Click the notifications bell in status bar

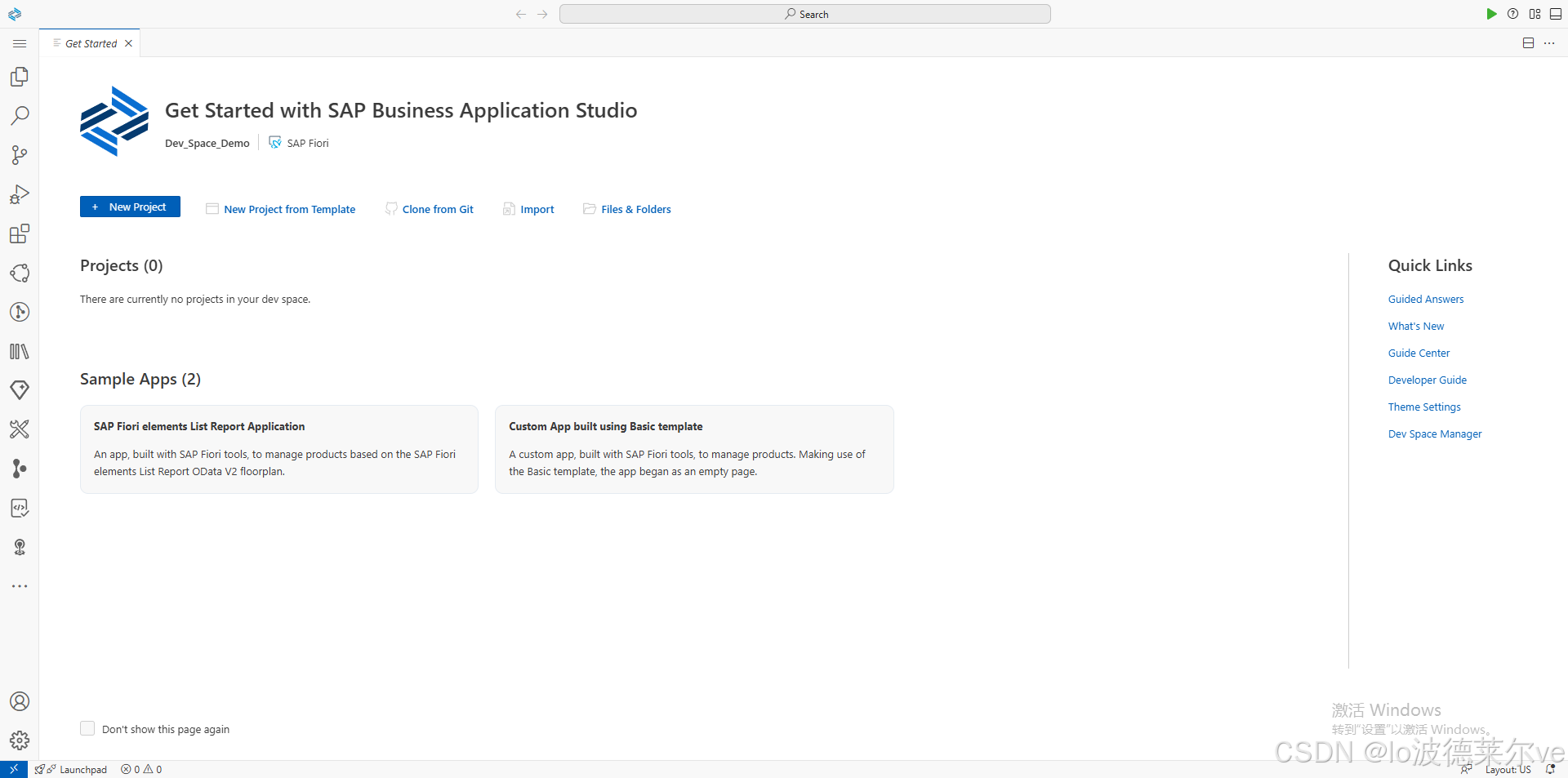1550,769
